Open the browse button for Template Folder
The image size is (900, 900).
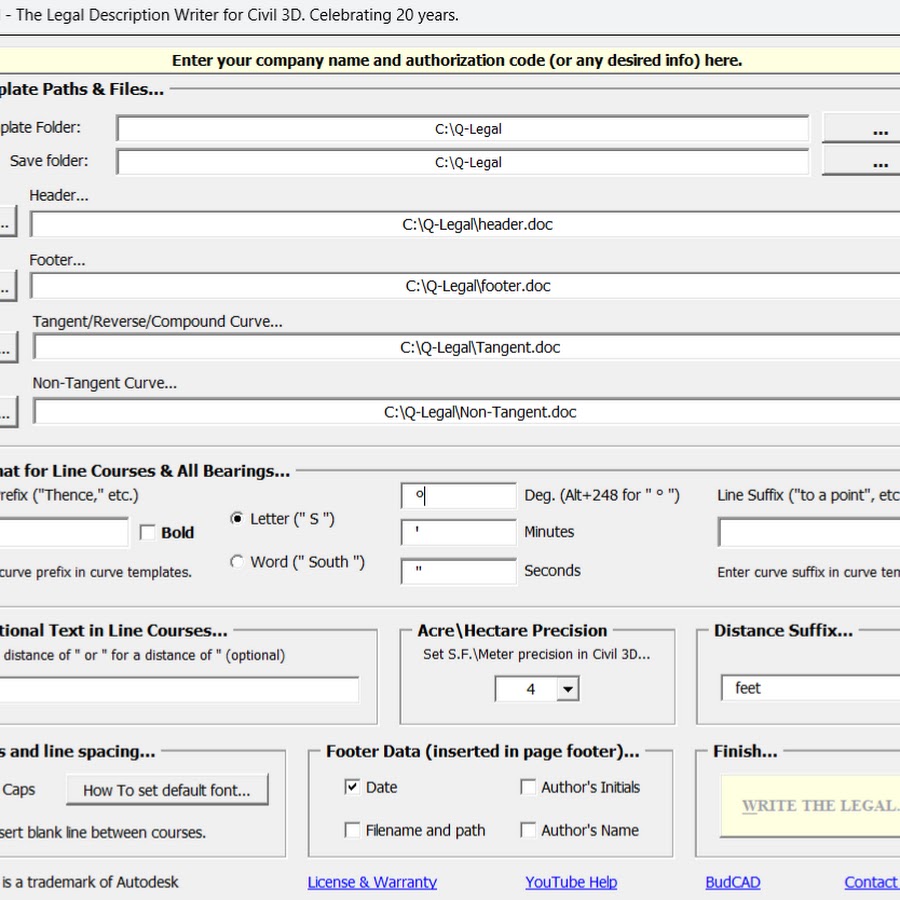click(x=862, y=129)
